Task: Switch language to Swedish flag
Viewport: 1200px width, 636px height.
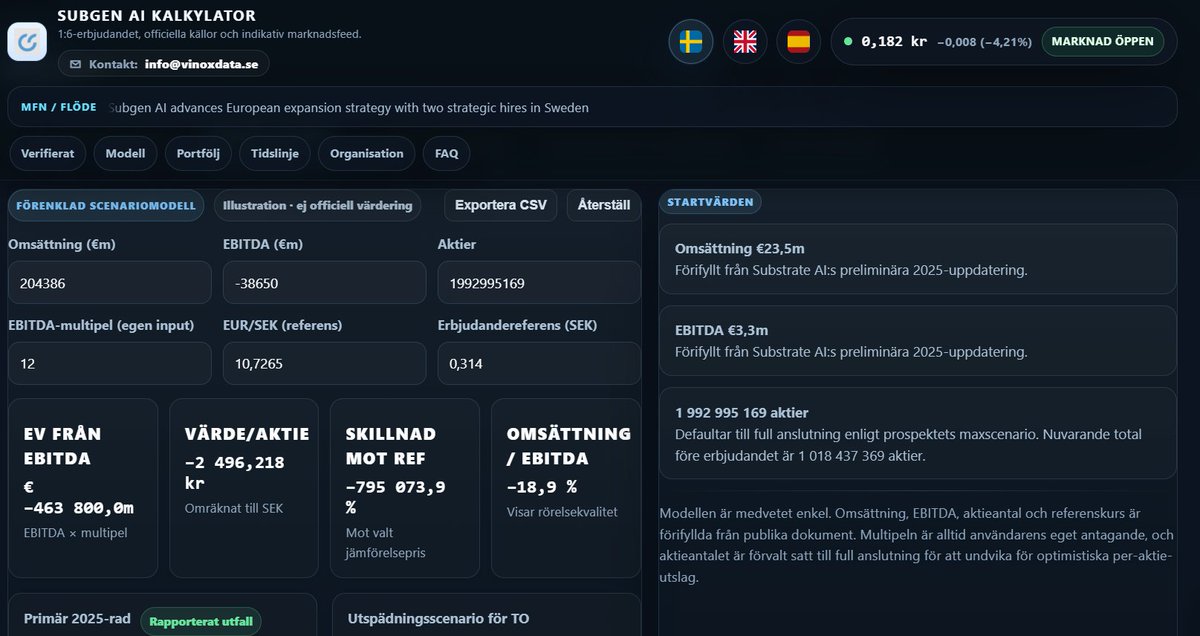Action: click(x=691, y=42)
